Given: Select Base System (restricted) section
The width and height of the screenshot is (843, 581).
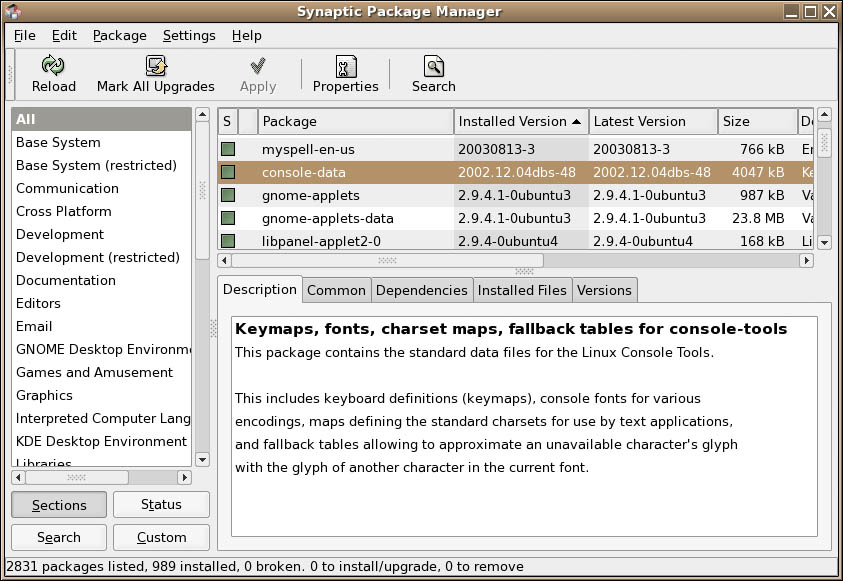Looking at the screenshot, I should point(102,166).
